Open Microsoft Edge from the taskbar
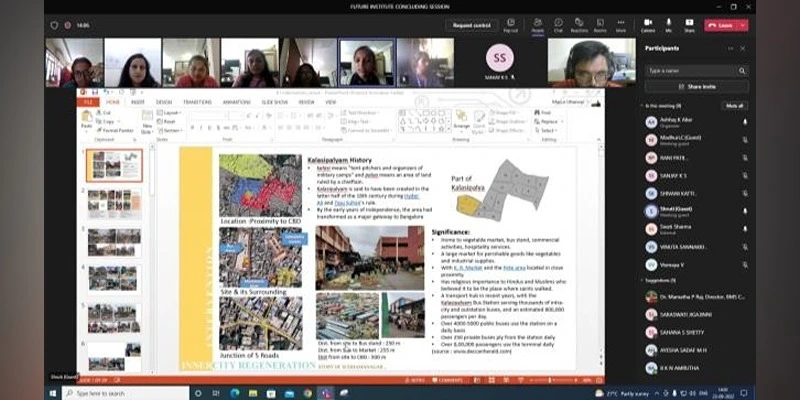The width and height of the screenshot is (800, 400). [234, 393]
